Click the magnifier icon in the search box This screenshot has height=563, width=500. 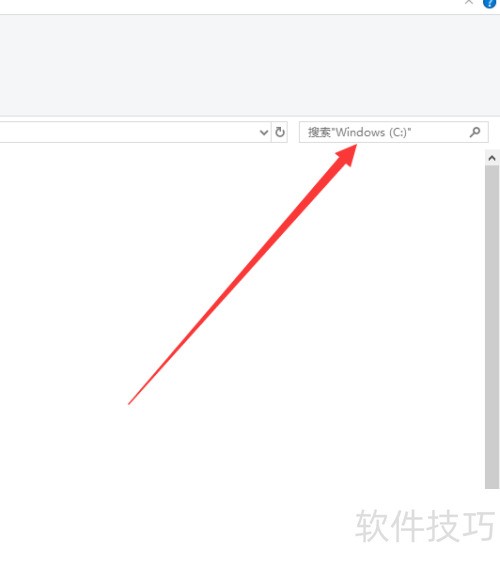[x=475, y=132]
